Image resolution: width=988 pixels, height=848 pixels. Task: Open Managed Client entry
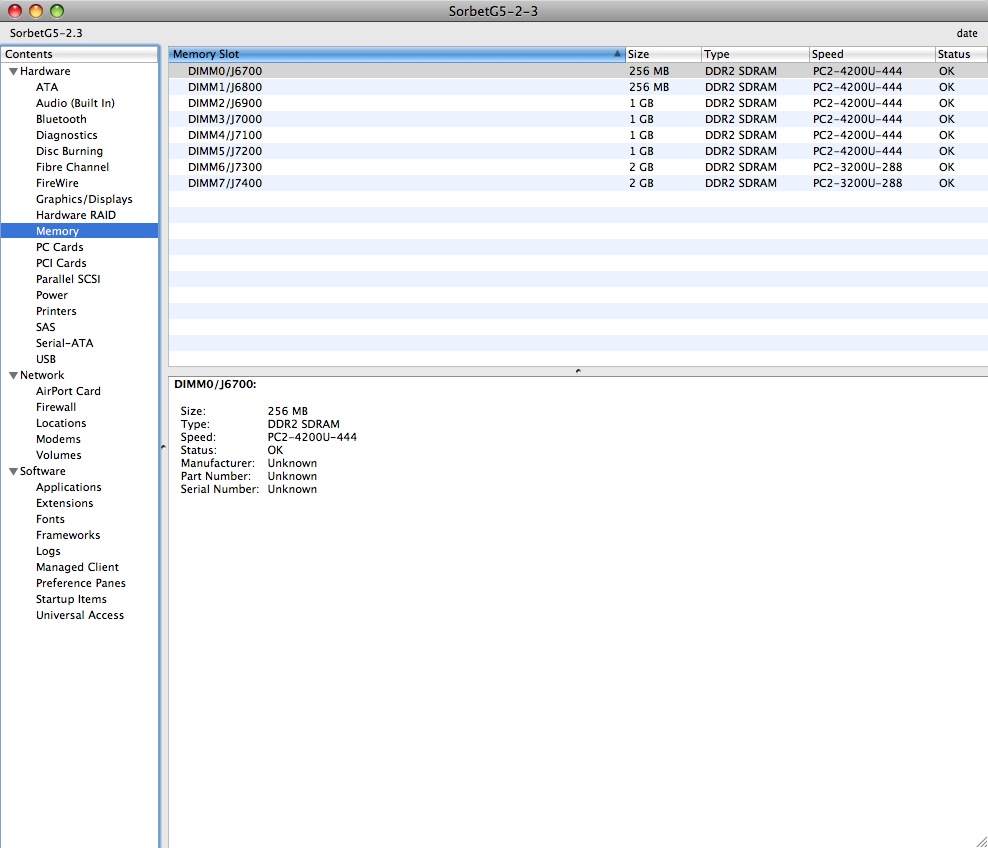pos(77,568)
